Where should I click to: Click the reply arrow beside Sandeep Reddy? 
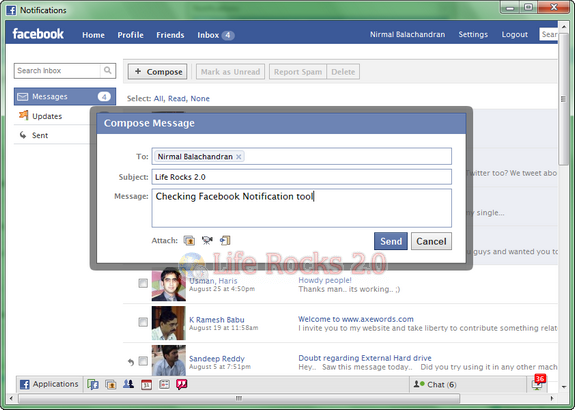(131, 362)
